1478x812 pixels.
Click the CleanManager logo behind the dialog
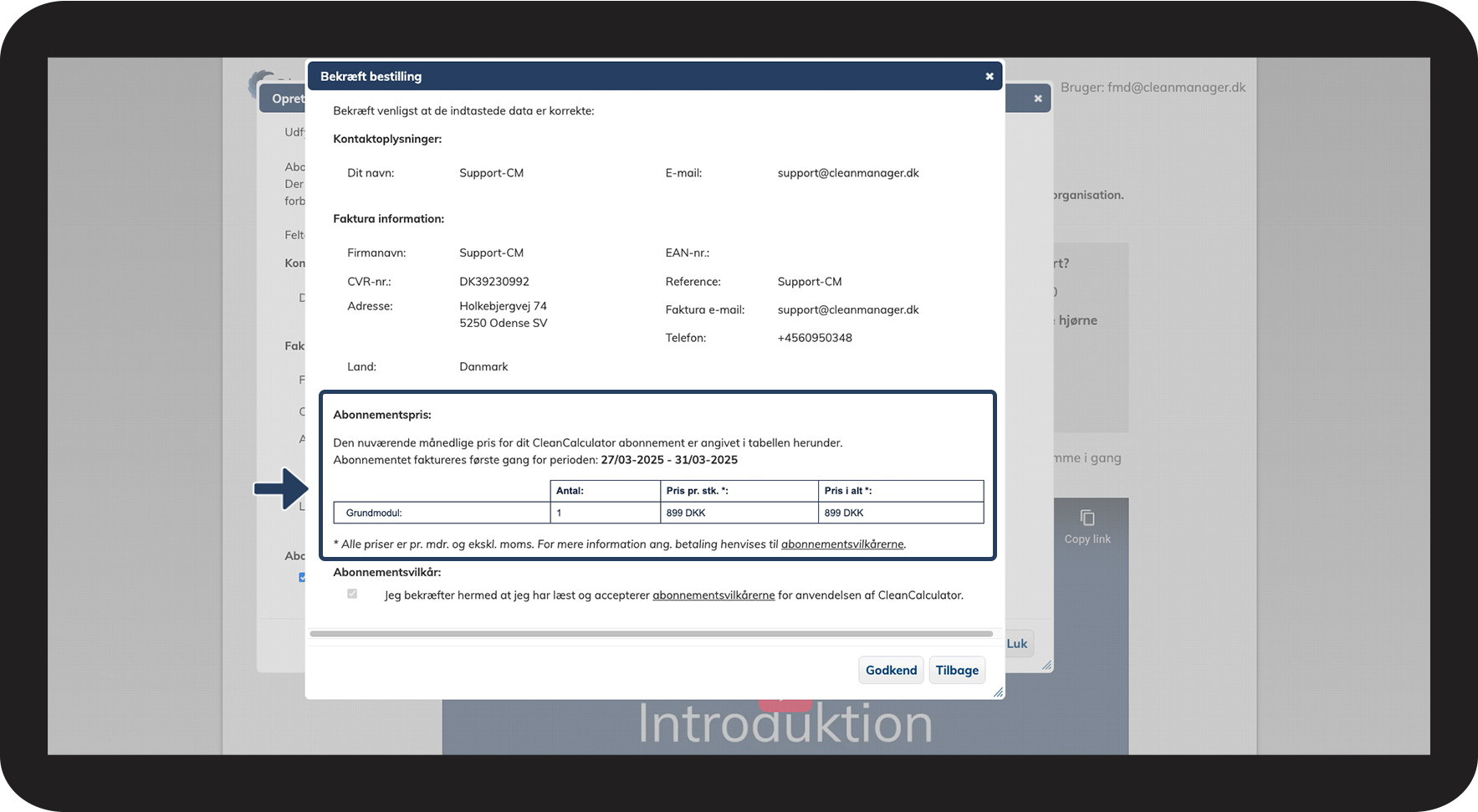(x=260, y=83)
